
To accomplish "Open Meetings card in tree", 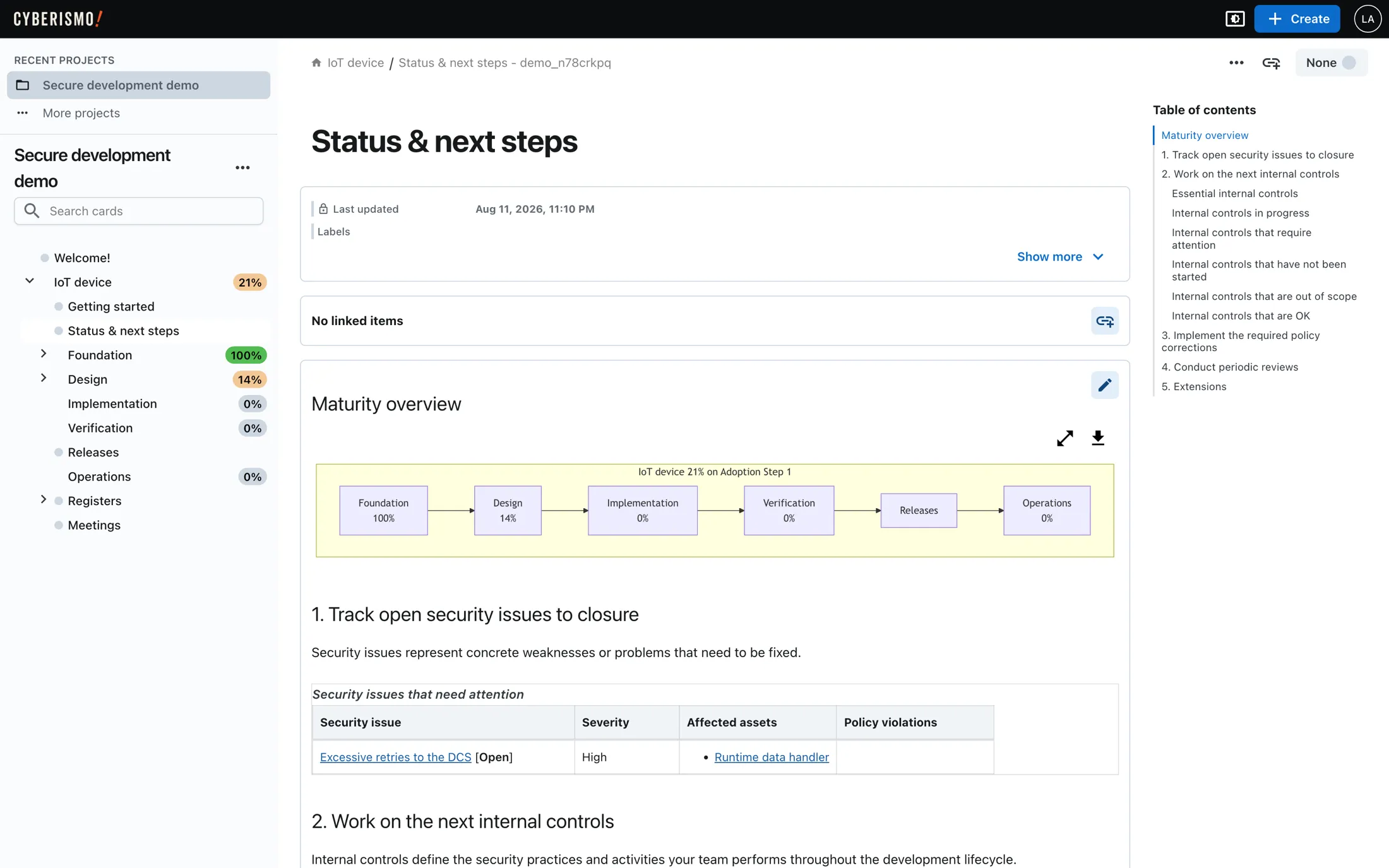I will (x=94, y=525).
